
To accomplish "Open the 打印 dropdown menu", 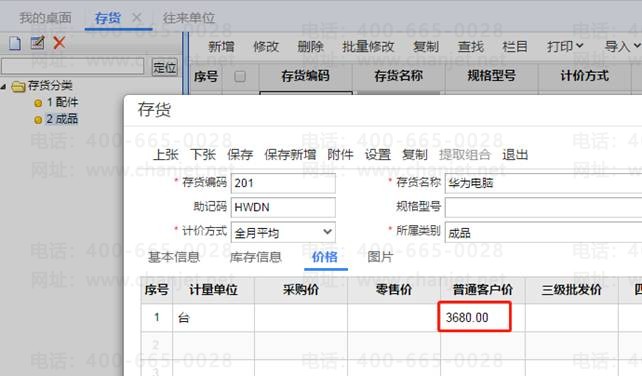I will tap(565, 47).
